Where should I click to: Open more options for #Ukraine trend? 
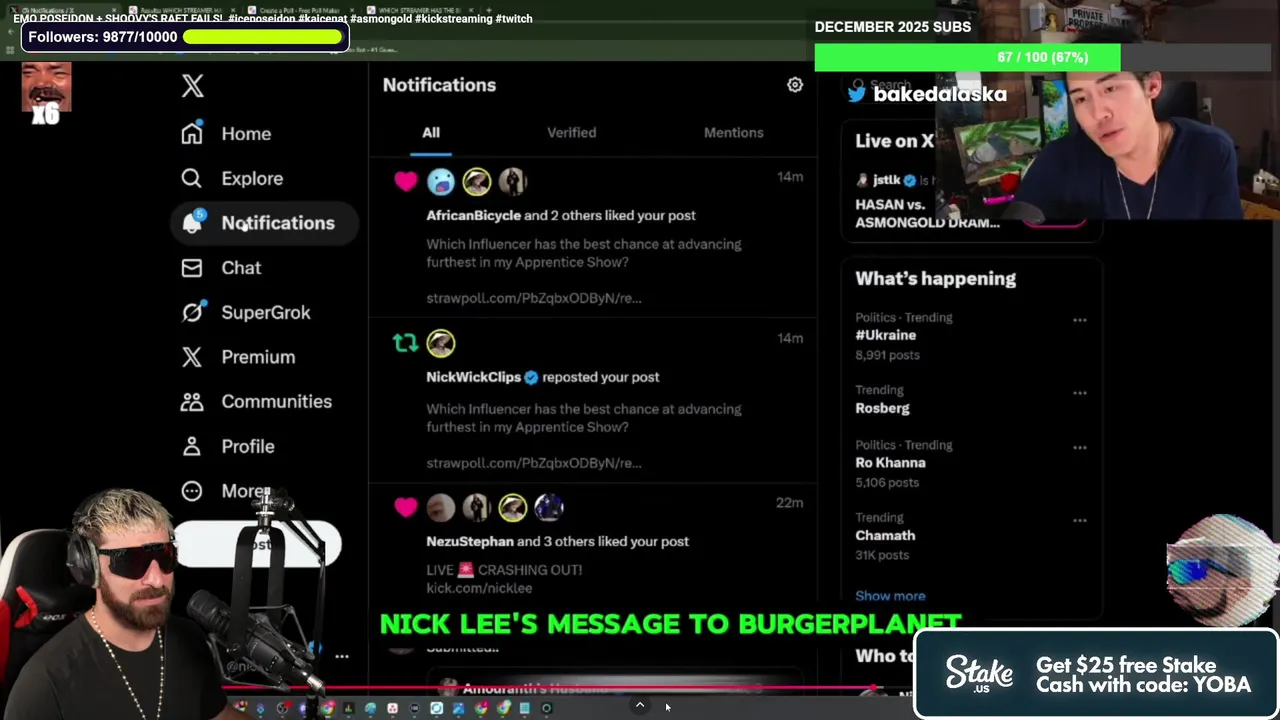(1079, 320)
